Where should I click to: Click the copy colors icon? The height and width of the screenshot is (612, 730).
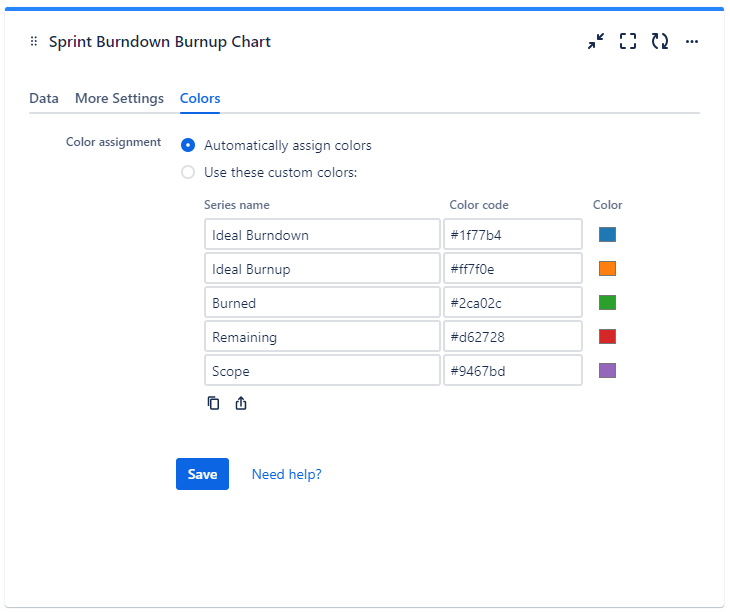pyautogui.click(x=213, y=403)
